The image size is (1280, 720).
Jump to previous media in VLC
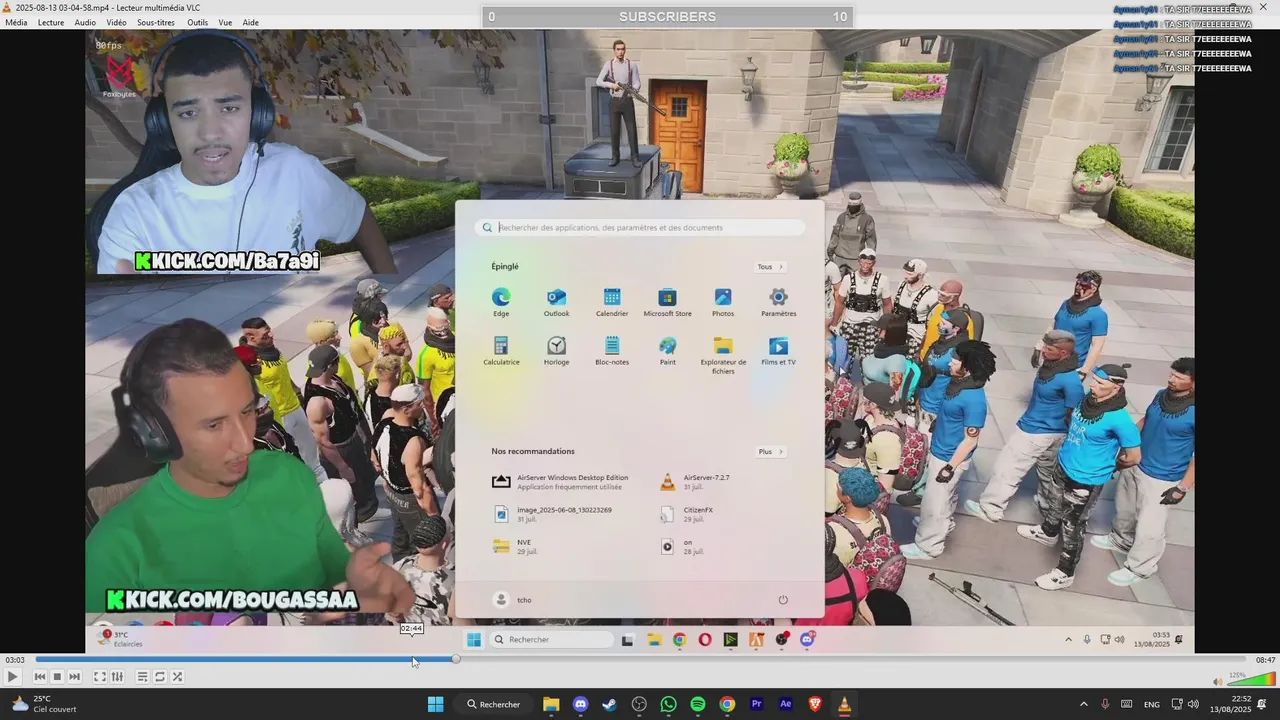pyautogui.click(x=40, y=677)
